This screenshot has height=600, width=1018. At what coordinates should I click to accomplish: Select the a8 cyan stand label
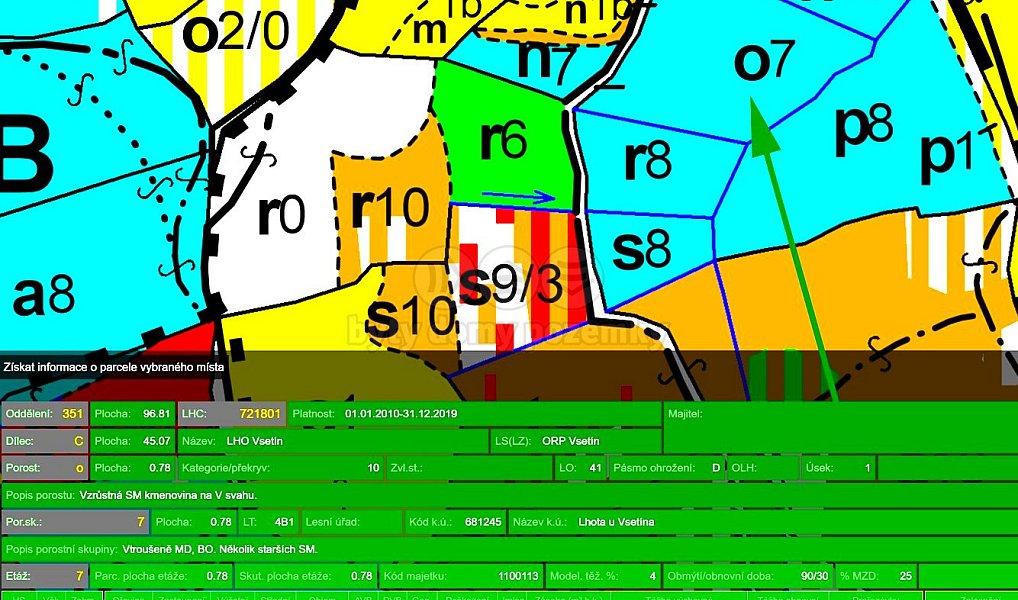[x=44, y=295]
